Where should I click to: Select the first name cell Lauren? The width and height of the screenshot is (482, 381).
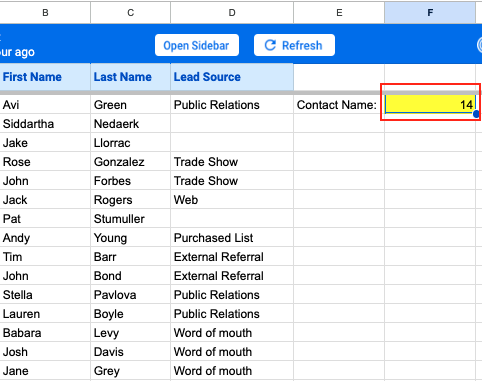45,314
